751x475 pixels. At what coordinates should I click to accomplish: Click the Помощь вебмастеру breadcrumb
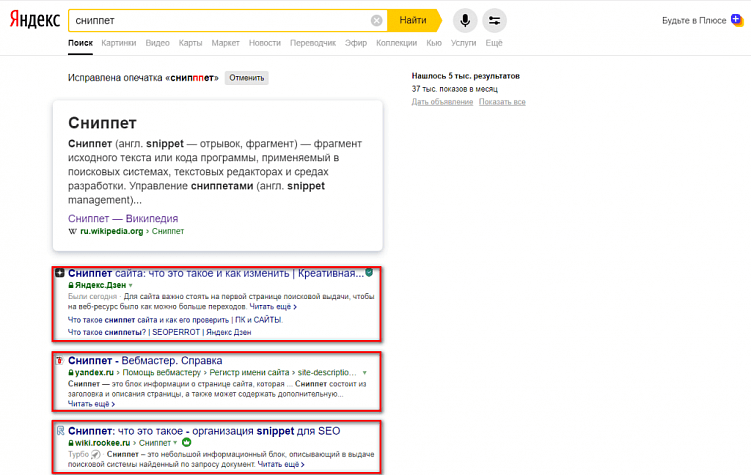(x=162, y=373)
